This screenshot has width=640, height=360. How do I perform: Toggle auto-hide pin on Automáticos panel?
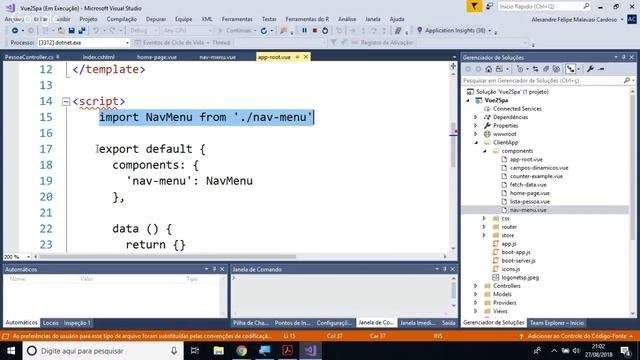pyautogui.click(x=214, y=269)
